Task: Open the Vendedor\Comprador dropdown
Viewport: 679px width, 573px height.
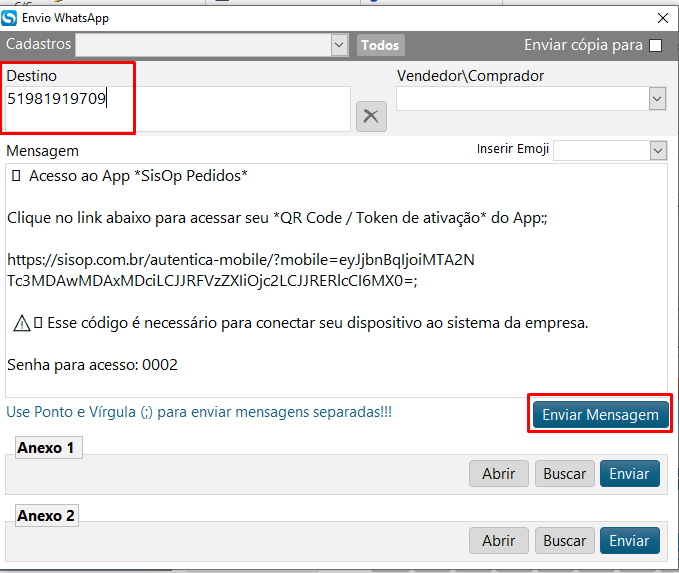Action: [657, 98]
